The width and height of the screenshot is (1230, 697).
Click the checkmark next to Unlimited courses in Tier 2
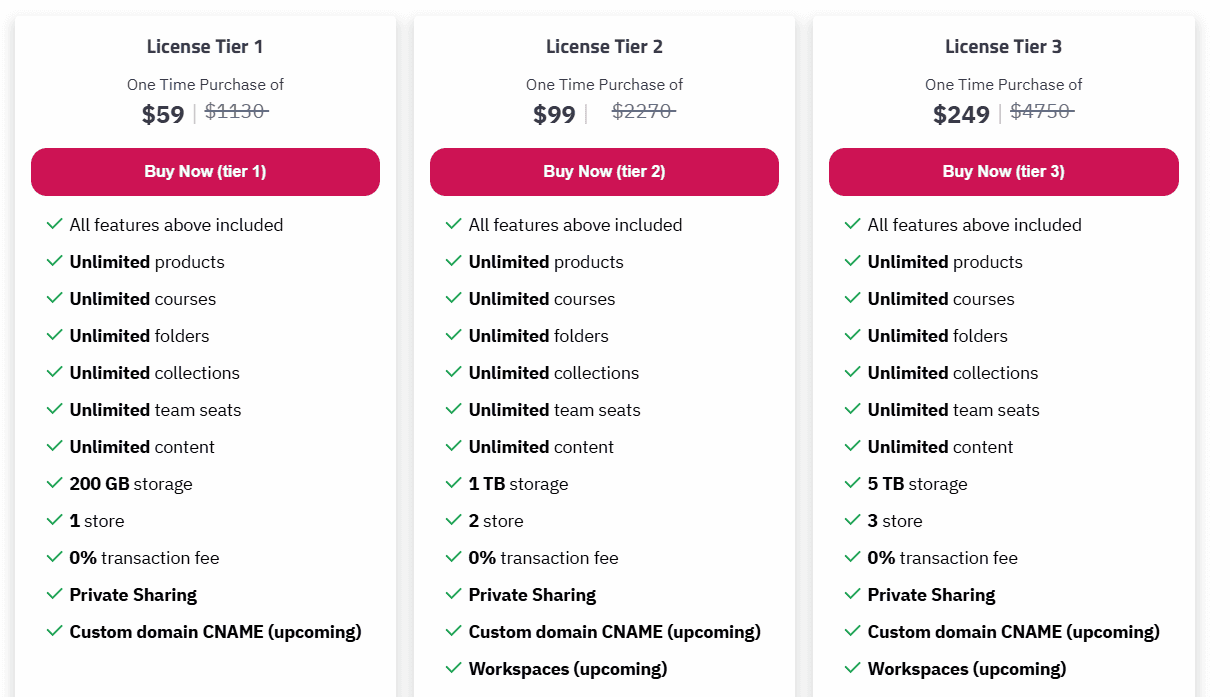pos(454,298)
